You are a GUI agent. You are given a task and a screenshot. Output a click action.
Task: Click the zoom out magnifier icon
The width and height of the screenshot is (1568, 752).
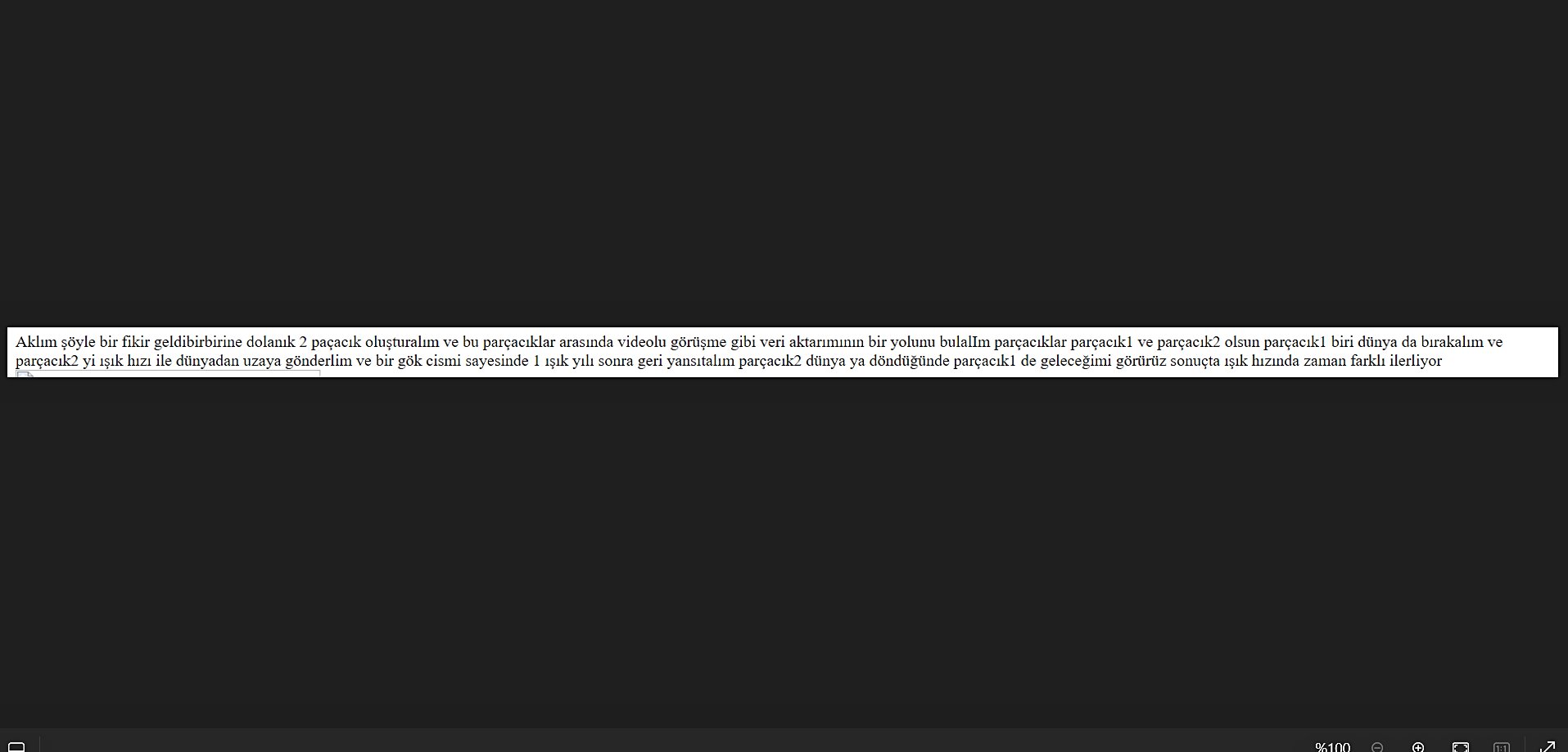coord(1377,747)
